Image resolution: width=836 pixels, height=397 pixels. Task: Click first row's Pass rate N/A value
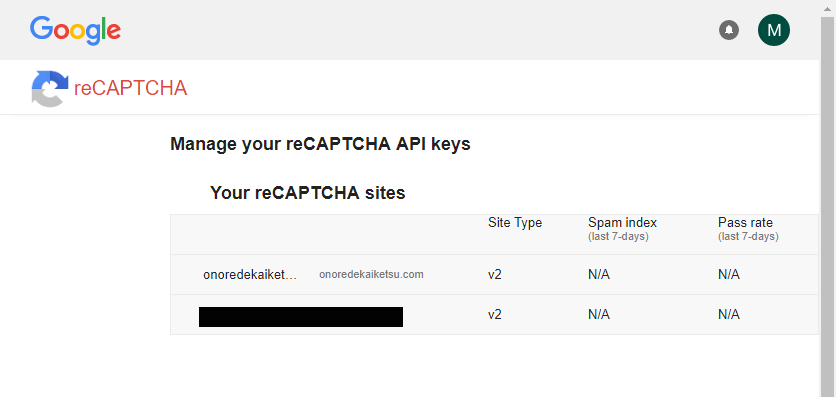(x=729, y=275)
